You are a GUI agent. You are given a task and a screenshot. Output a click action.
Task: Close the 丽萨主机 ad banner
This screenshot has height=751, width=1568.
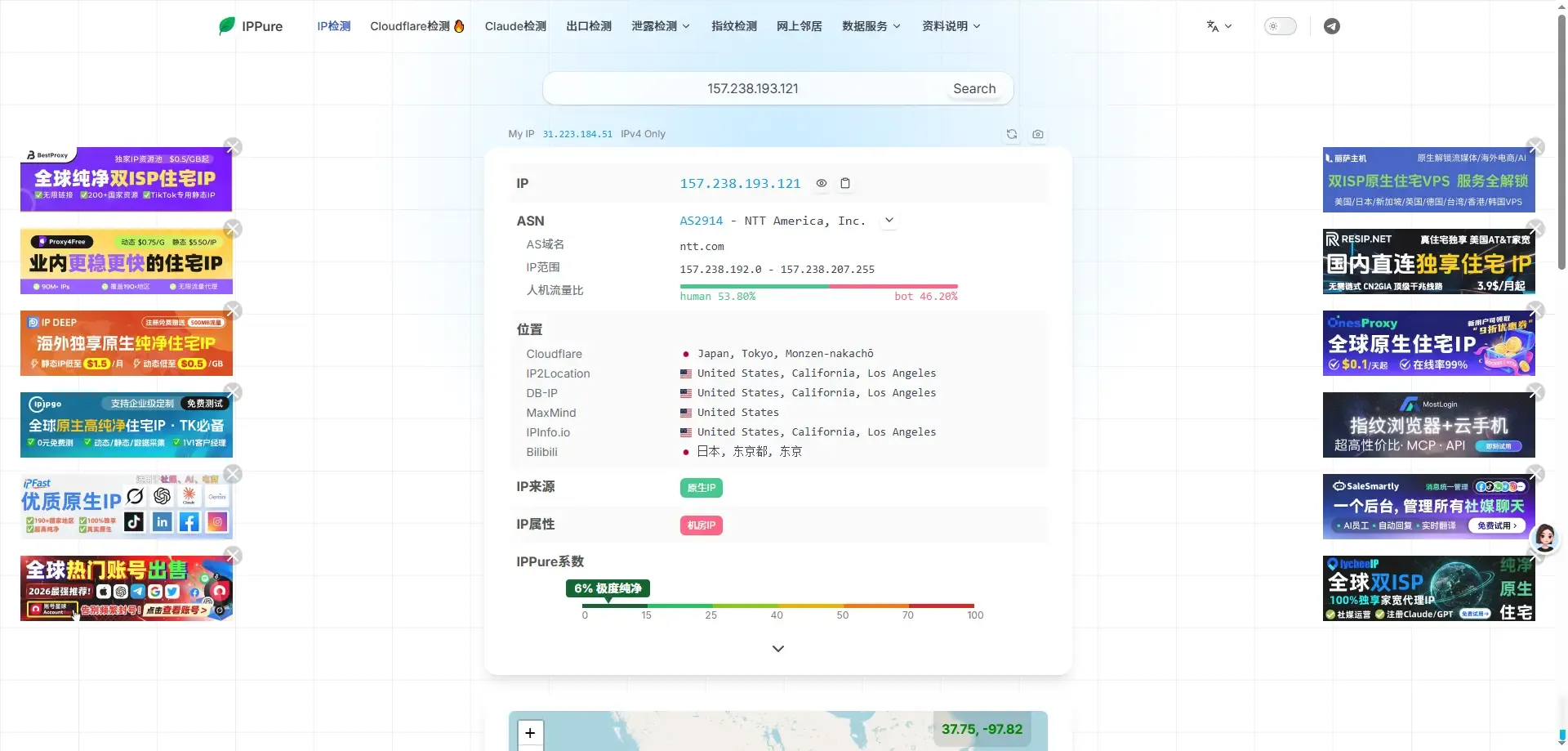coord(1535,147)
